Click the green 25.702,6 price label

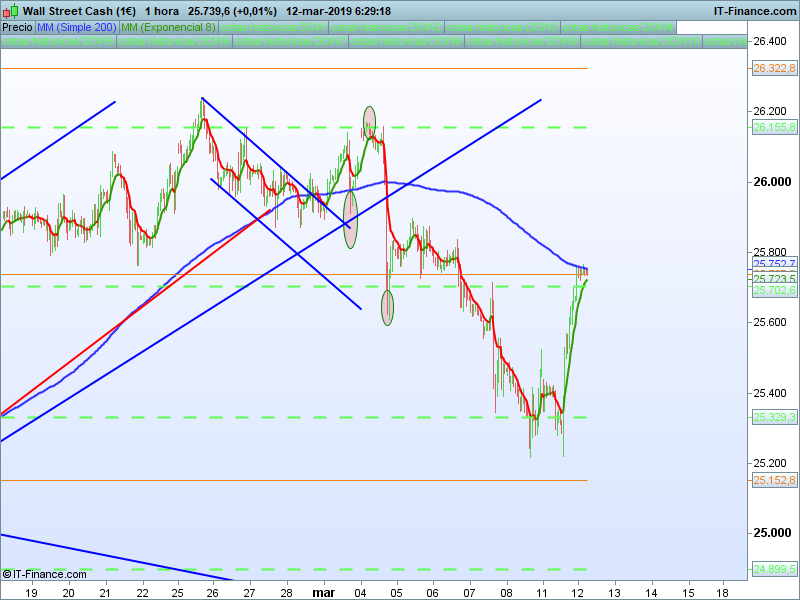point(774,290)
